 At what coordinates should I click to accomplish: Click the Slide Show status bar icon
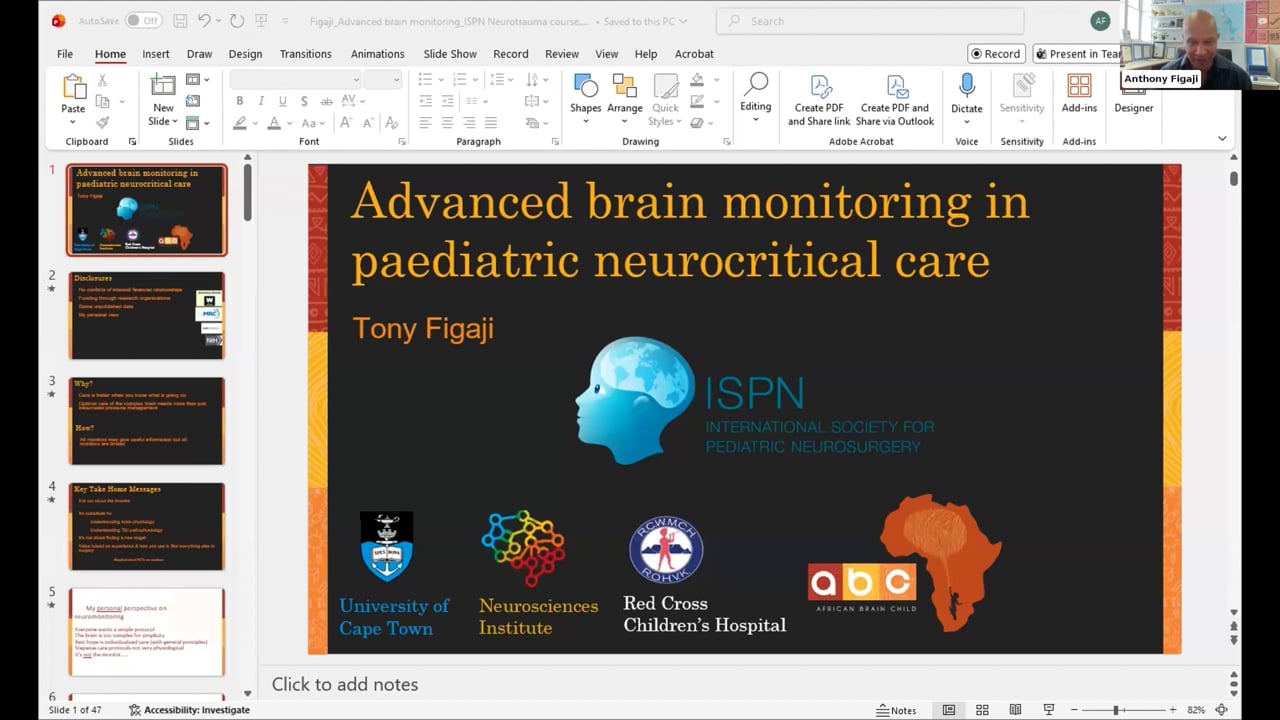(x=1048, y=710)
